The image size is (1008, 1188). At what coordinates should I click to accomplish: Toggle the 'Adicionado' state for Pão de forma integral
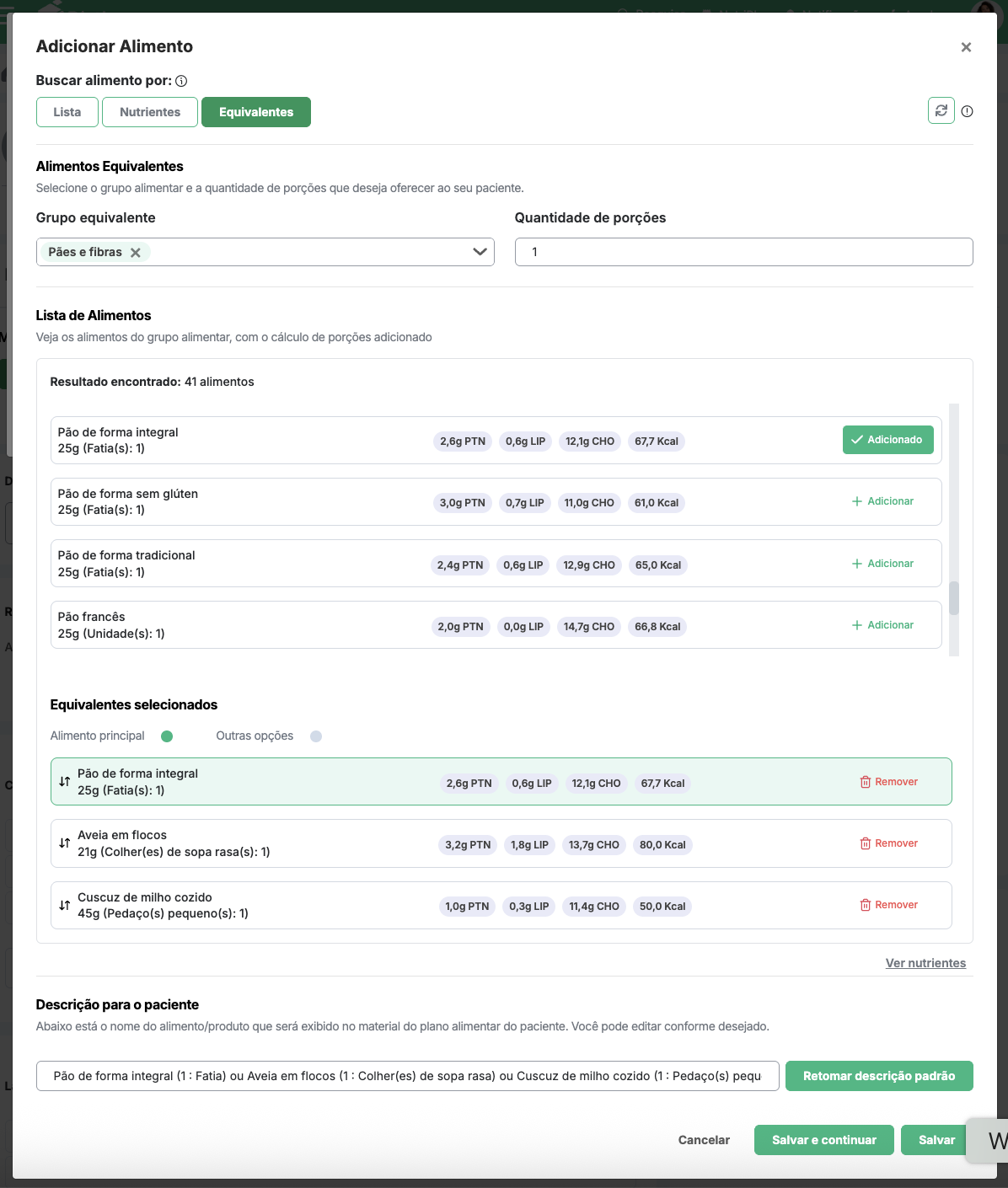887,440
